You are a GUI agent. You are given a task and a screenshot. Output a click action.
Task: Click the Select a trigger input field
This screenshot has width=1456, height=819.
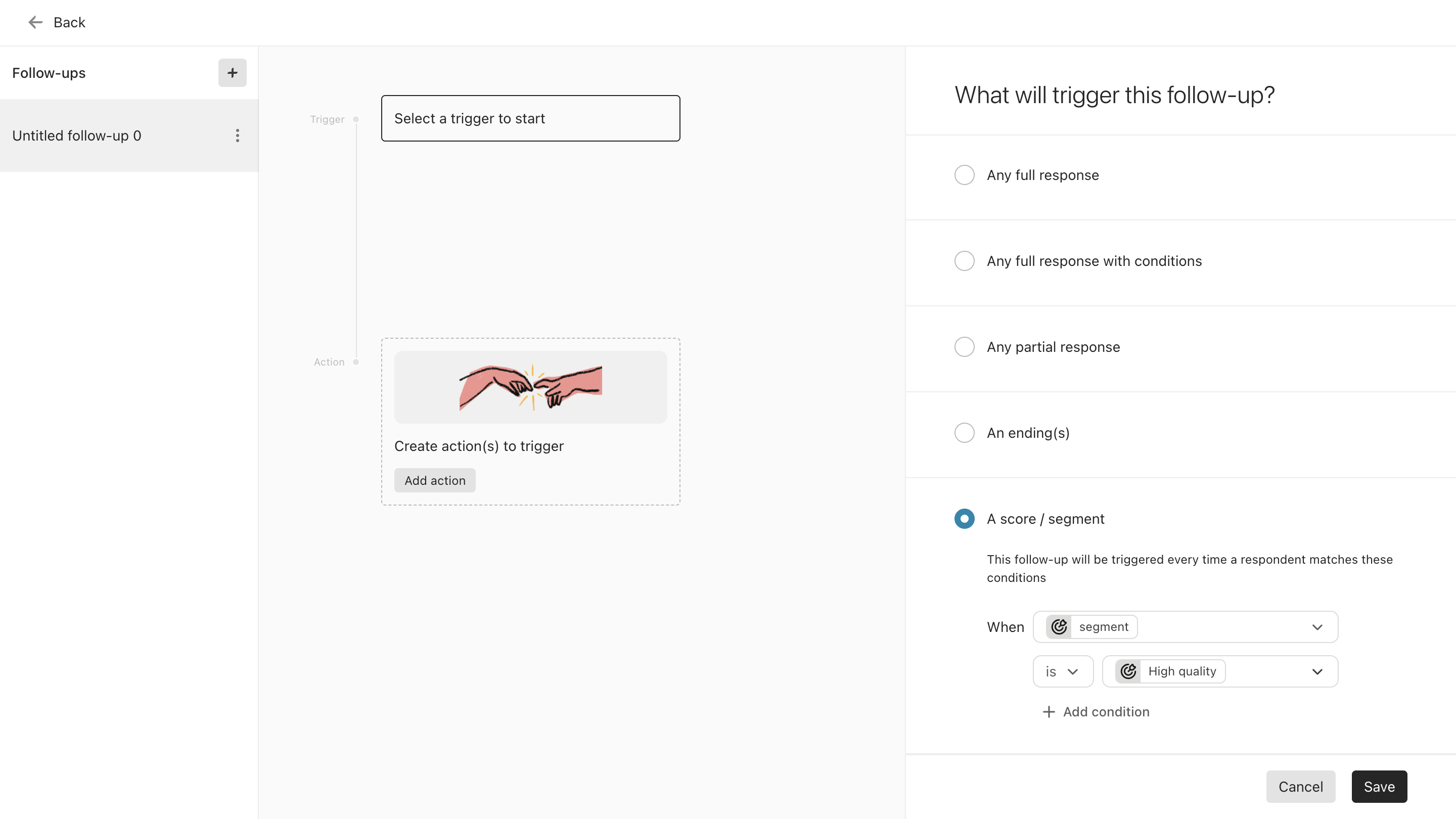(x=531, y=118)
